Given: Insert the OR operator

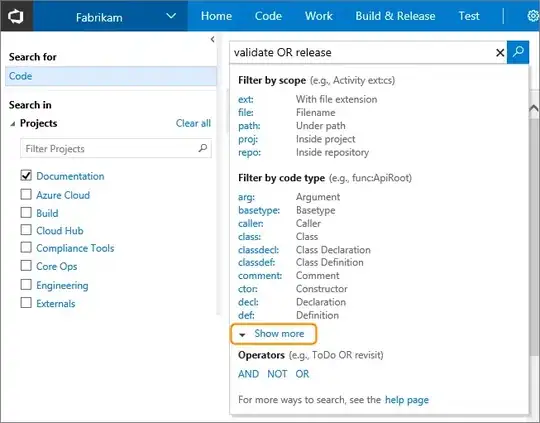Looking at the screenshot, I should (302, 374).
